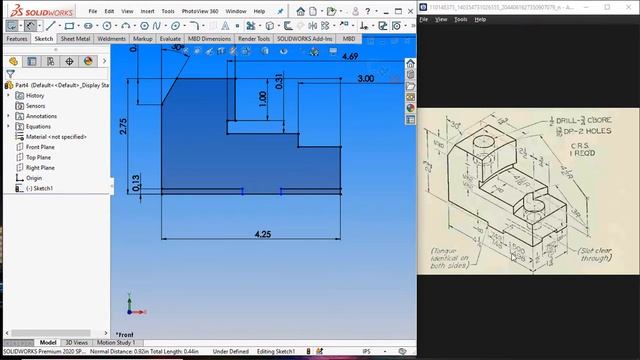Expand more manager tabs chevron
The width and height of the screenshot is (640, 360).
point(104,61)
